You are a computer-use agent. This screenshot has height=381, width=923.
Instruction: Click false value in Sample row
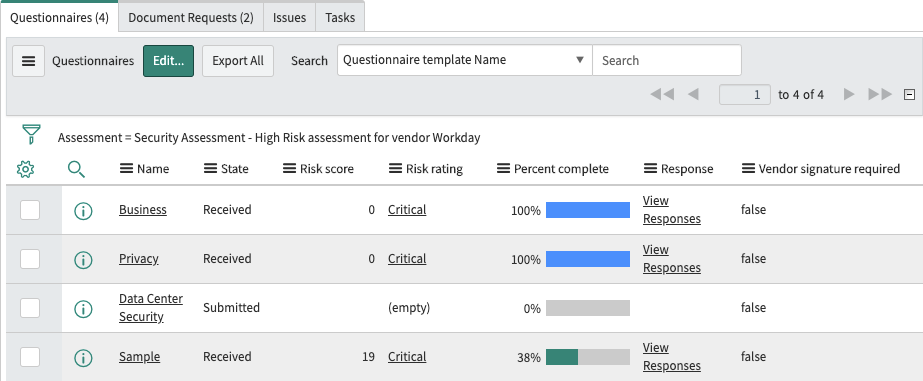click(x=753, y=356)
